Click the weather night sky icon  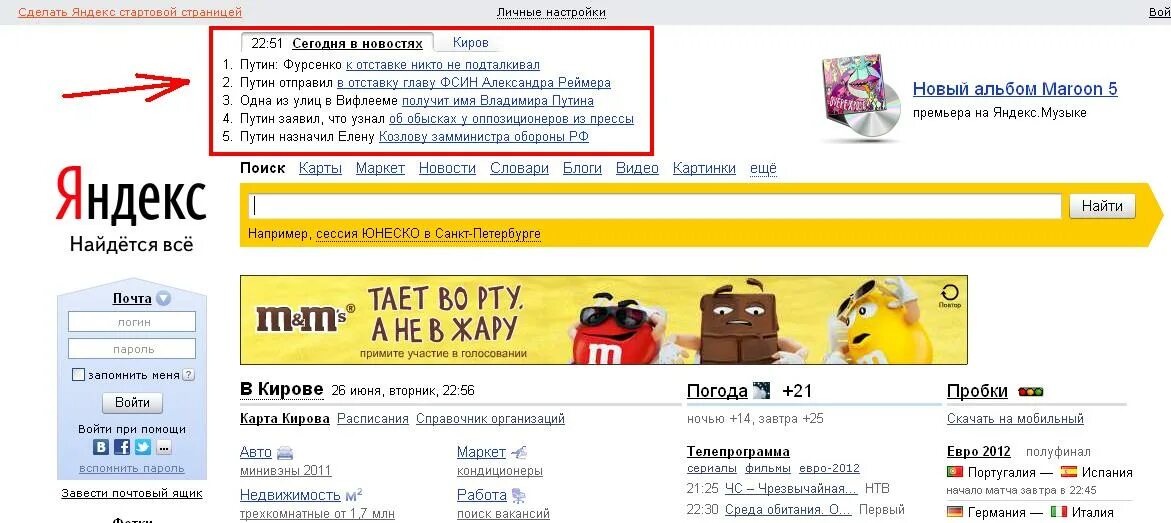(762, 391)
